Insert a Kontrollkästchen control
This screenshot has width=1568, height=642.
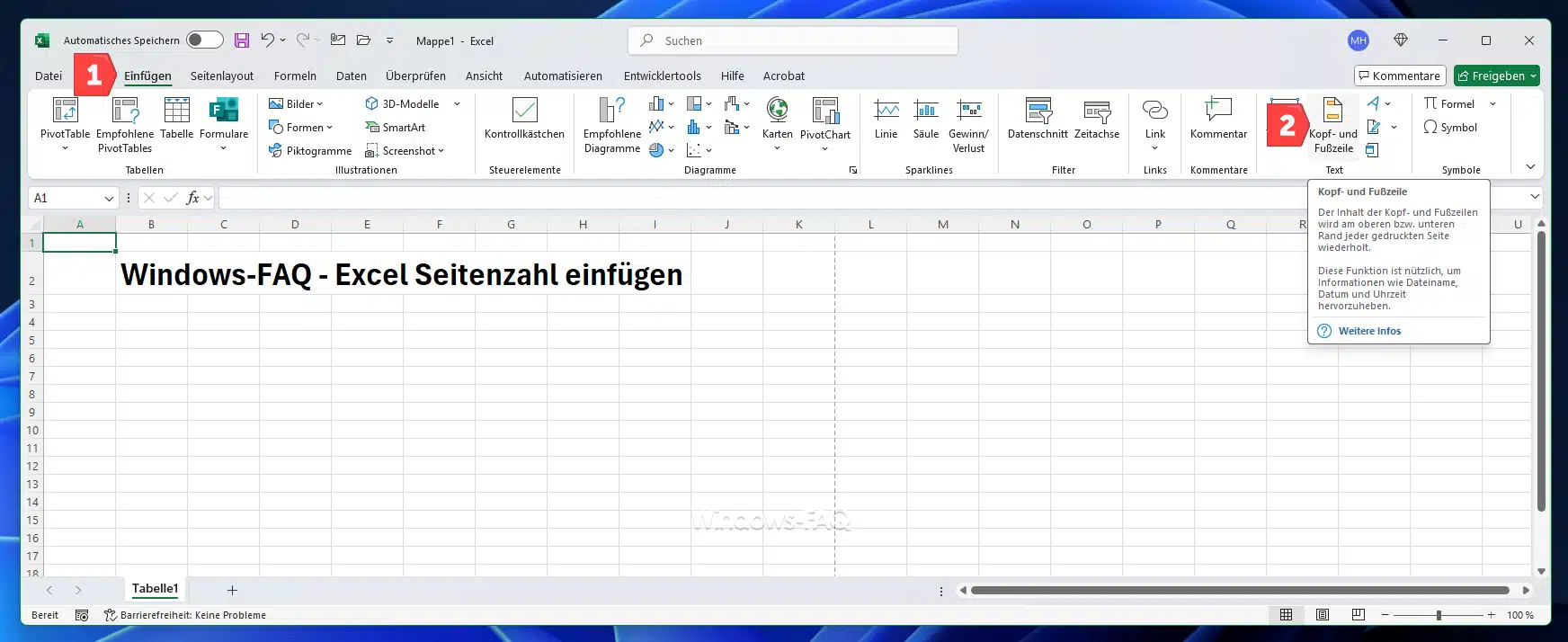tap(524, 111)
